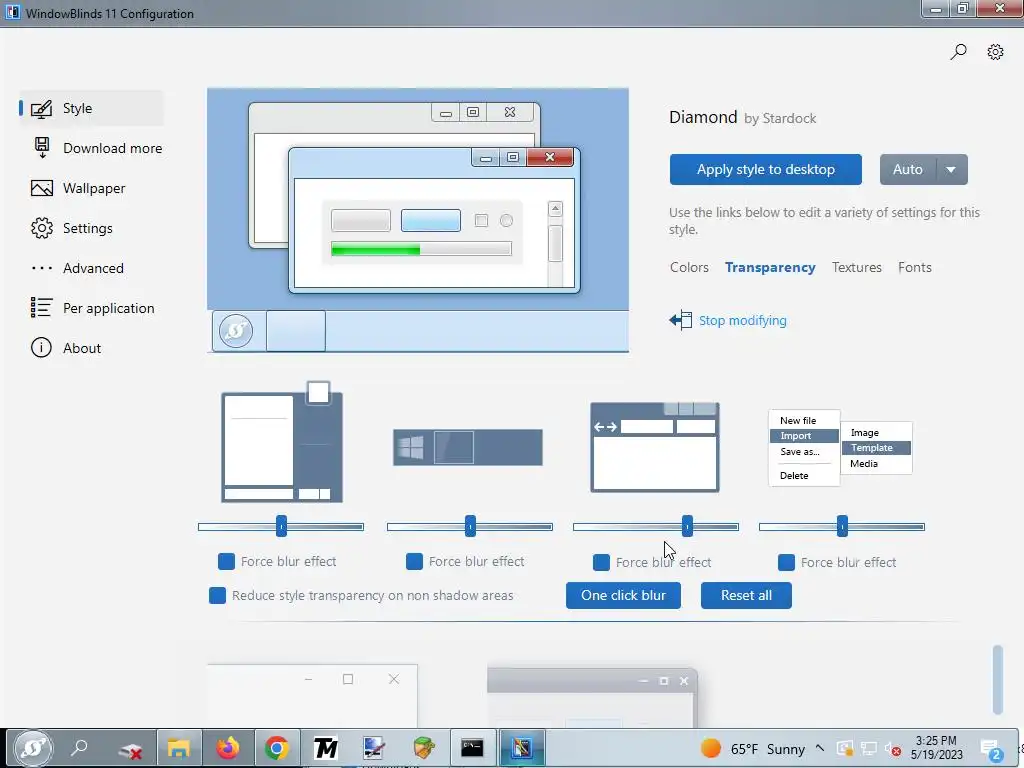The height and width of the screenshot is (768, 1024).
Task: Switch to the Transparency tab
Action: tap(770, 267)
